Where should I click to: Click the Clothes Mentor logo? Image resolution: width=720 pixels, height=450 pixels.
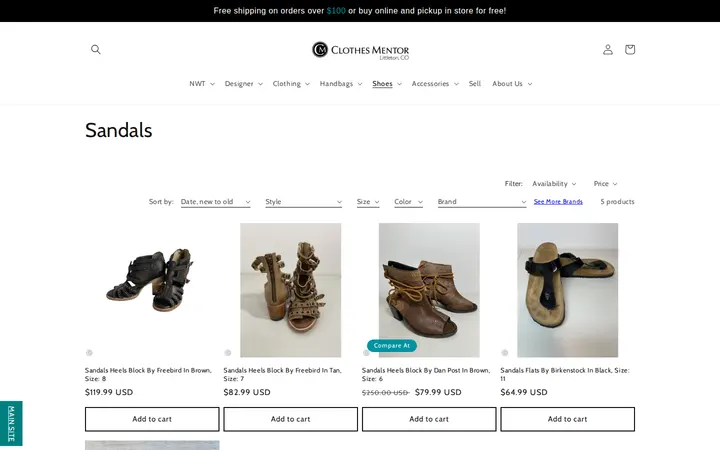point(360,50)
